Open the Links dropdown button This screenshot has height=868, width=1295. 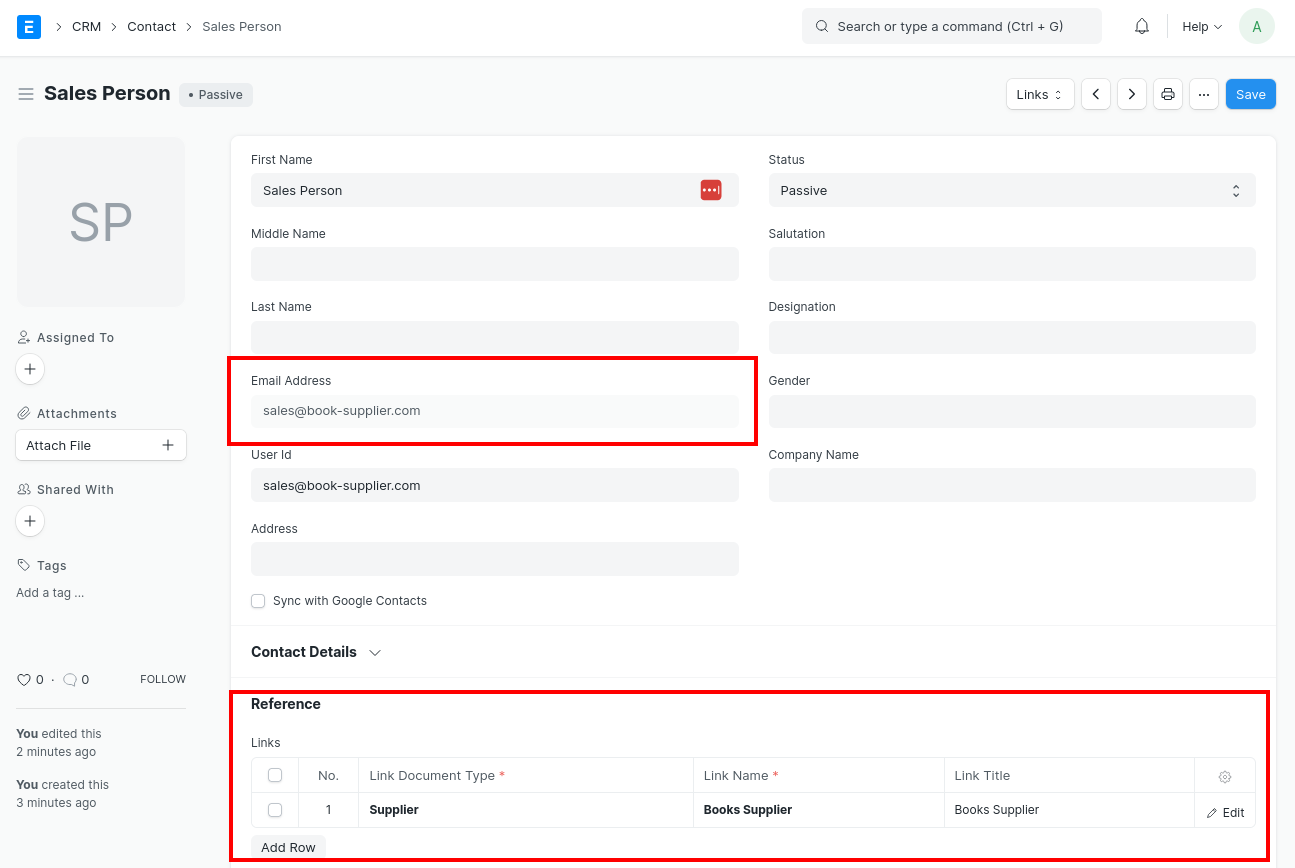tap(1039, 94)
